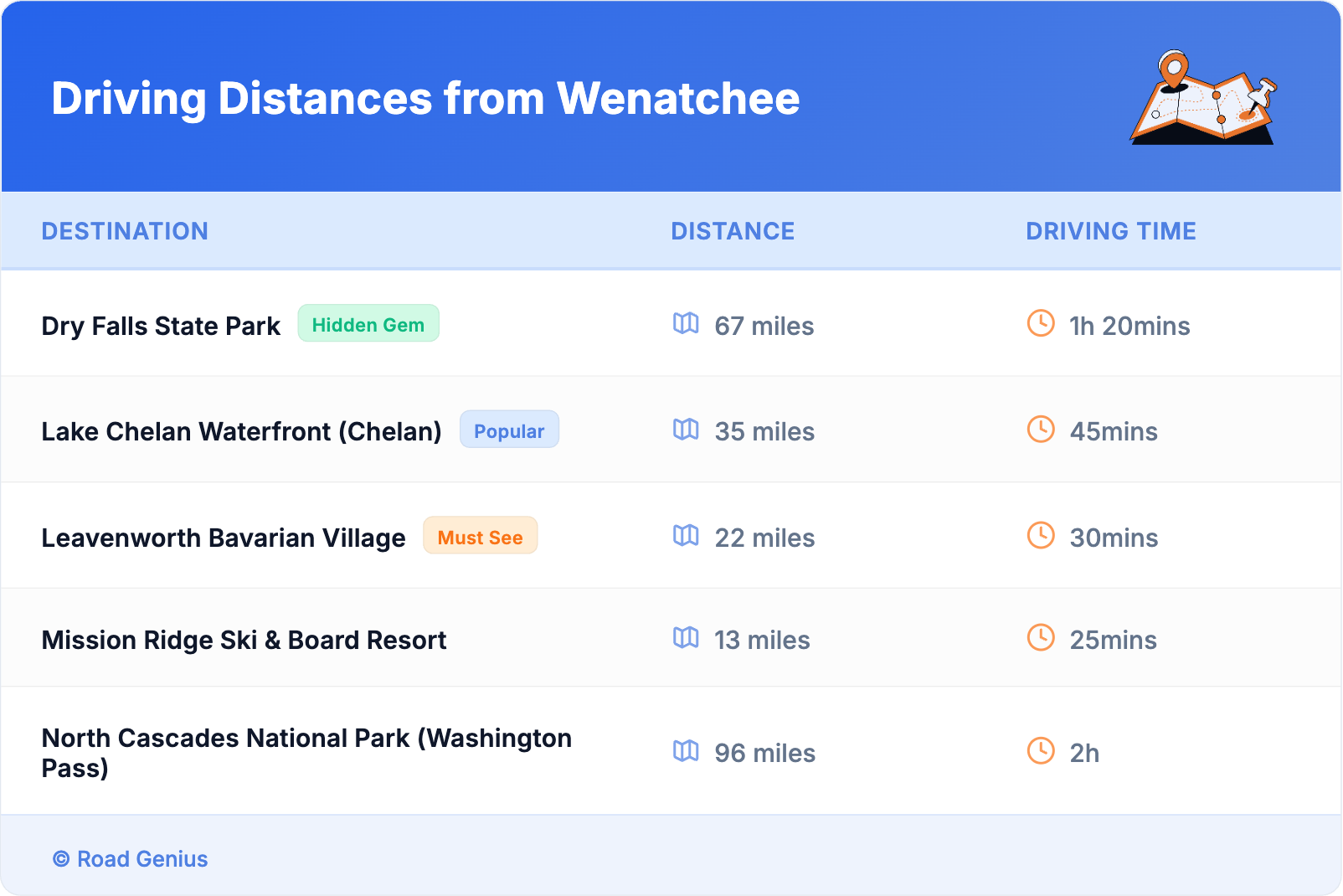This screenshot has width=1343, height=896.
Task: Click the map icon beside 35 miles
Action: [686, 430]
